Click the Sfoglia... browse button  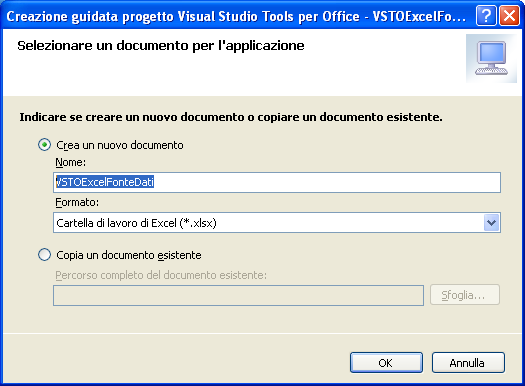[465, 295]
